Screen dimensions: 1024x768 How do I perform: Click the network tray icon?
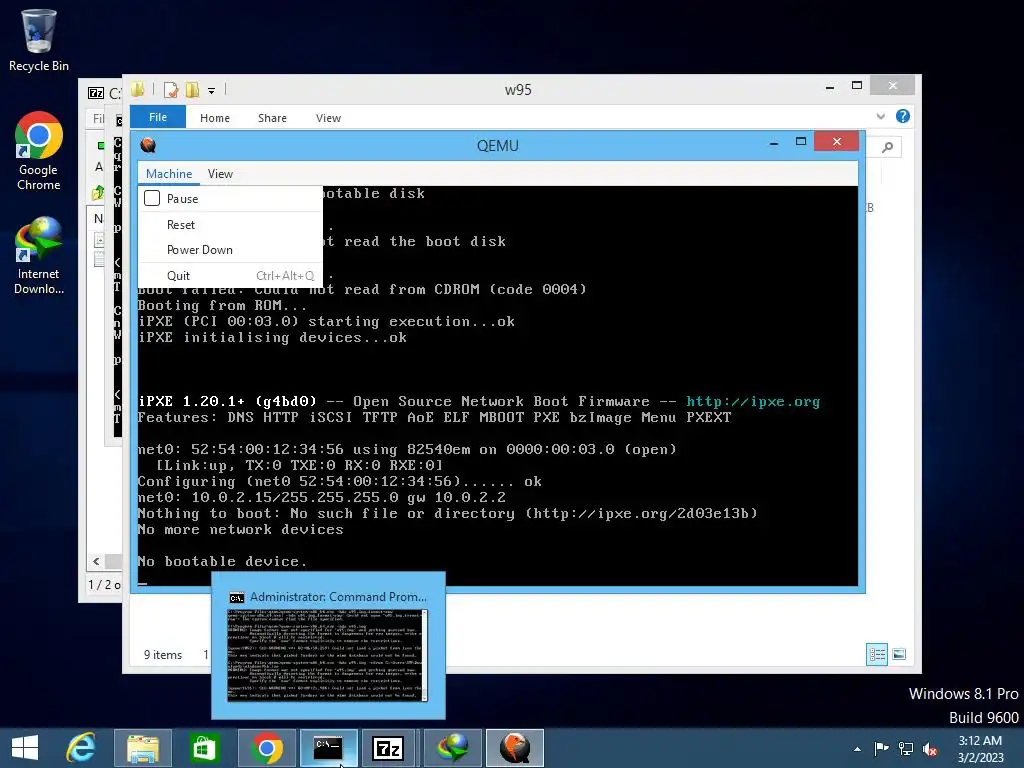click(x=906, y=749)
